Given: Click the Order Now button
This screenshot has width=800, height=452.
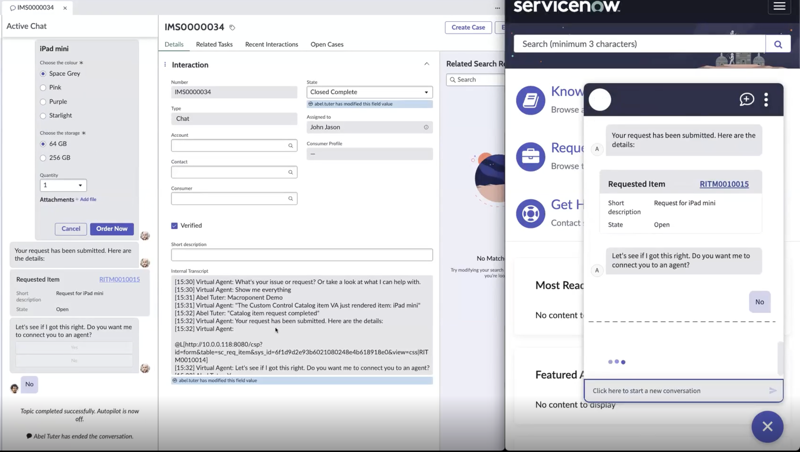Looking at the screenshot, I should coord(112,229).
